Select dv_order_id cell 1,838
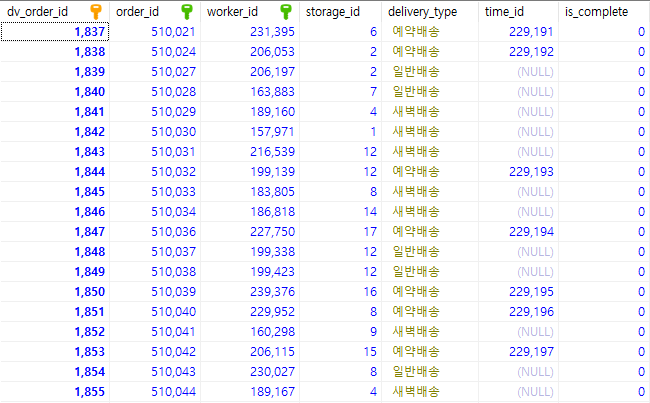 point(55,52)
